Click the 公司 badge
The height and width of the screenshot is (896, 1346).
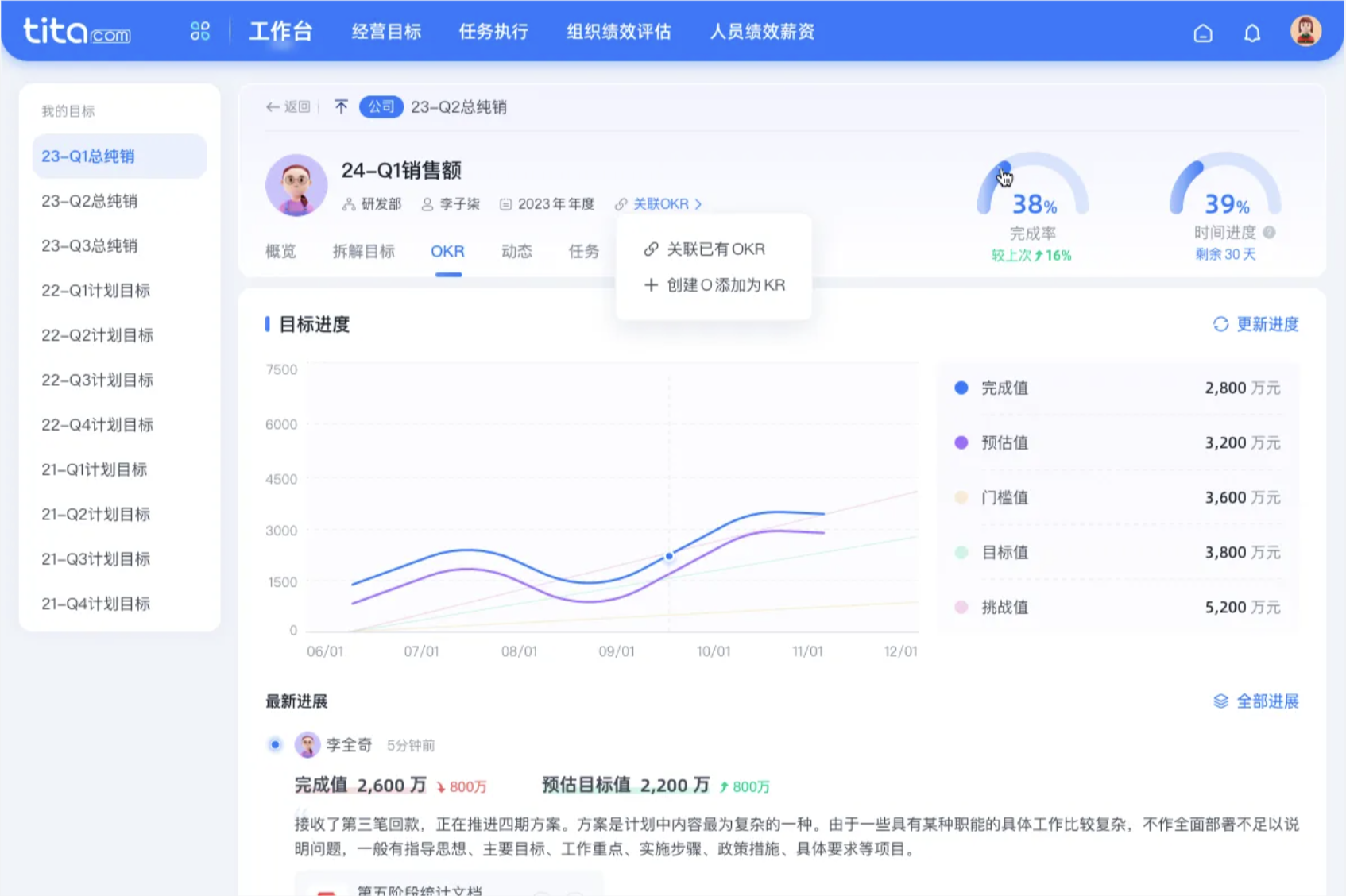tap(381, 106)
